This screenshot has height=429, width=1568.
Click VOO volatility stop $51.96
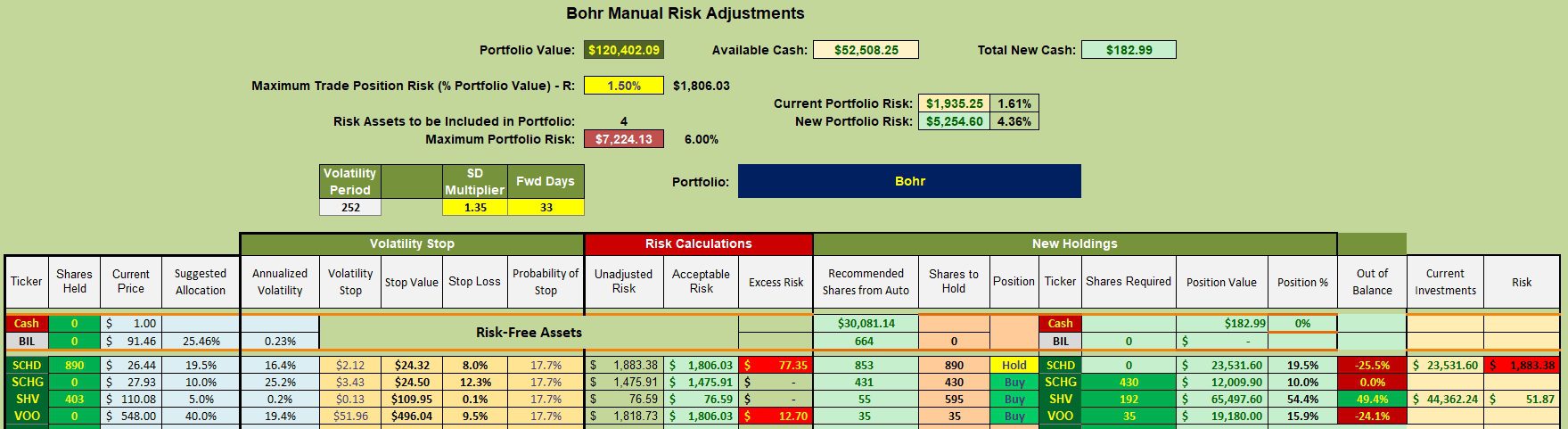350,416
